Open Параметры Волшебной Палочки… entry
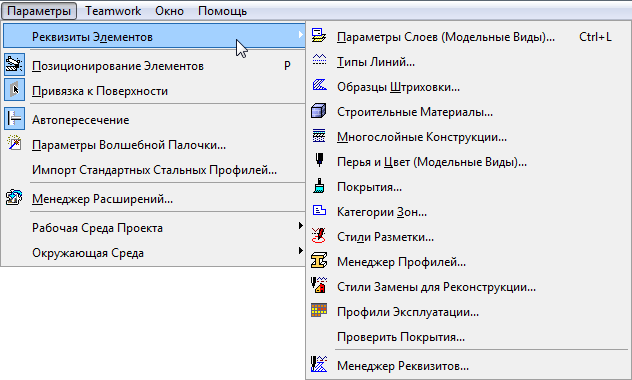Image resolution: width=632 pixels, height=380 pixels. coord(129,145)
